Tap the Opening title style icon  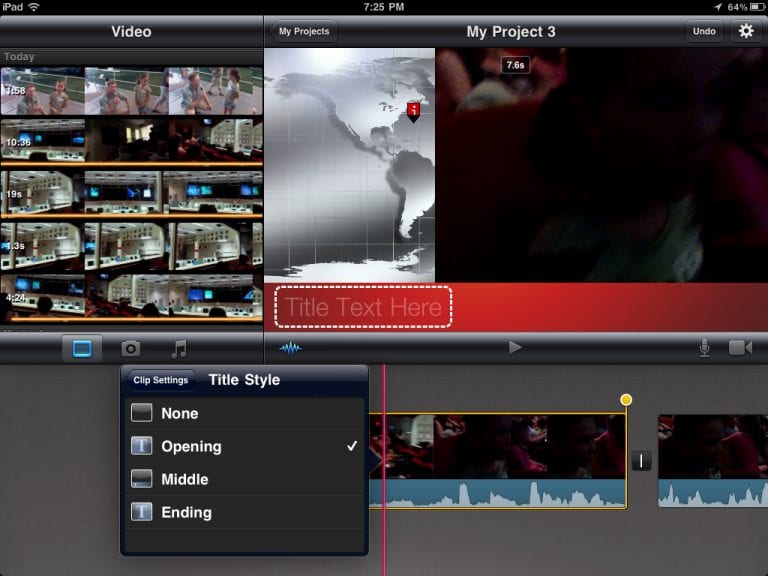142,446
